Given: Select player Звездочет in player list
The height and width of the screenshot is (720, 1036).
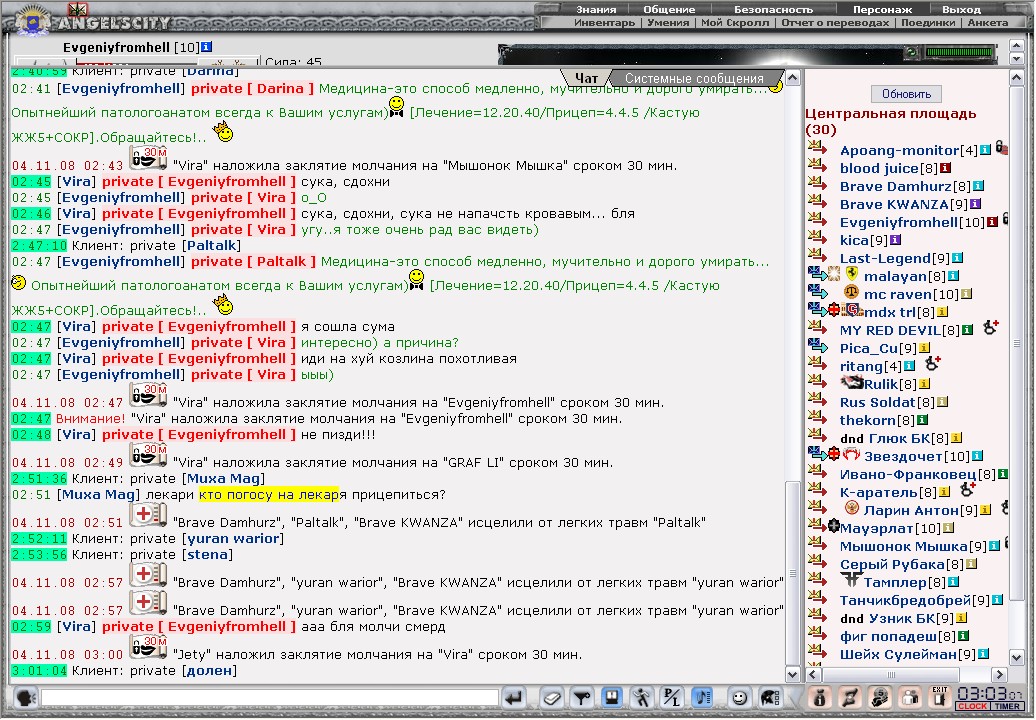Looking at the screenshot, I should click(903, 456).
